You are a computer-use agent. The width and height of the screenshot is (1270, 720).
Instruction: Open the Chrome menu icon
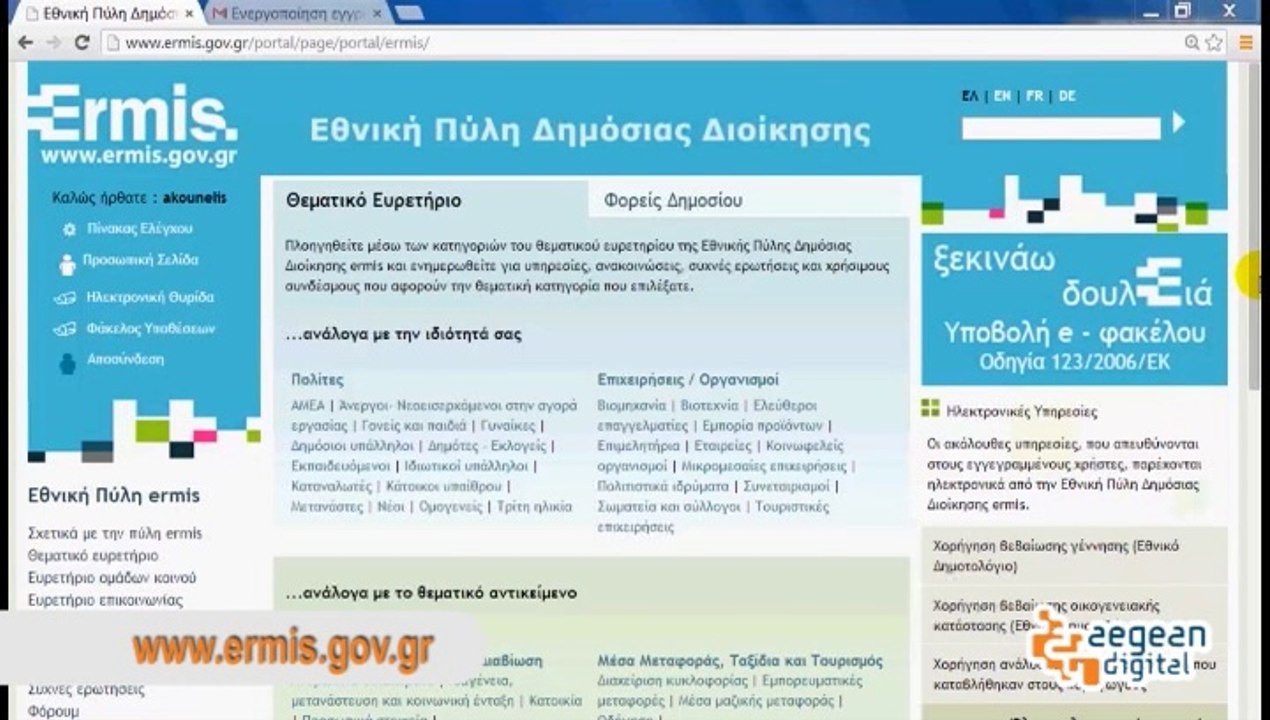(1246, 43)
